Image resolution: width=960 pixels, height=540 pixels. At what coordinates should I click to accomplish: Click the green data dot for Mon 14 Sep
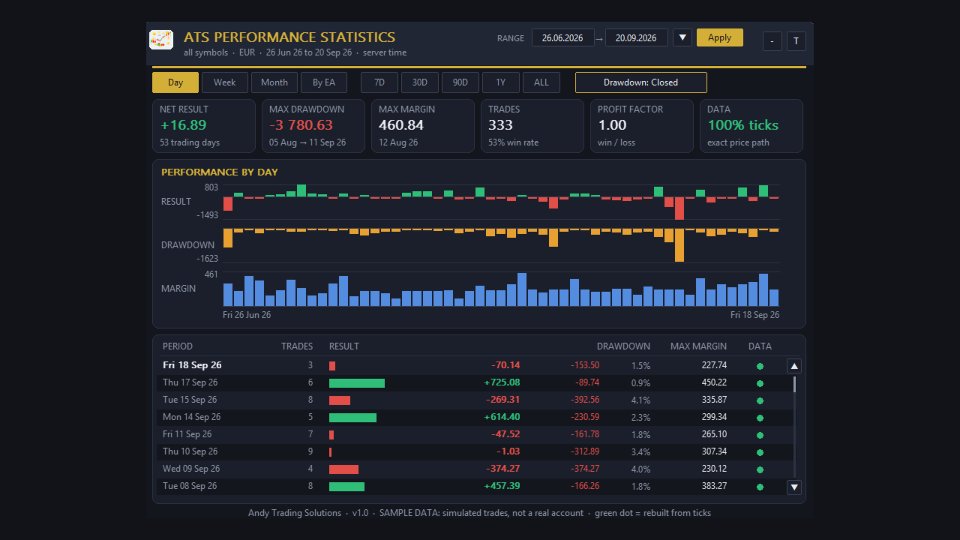click(760, 418)
